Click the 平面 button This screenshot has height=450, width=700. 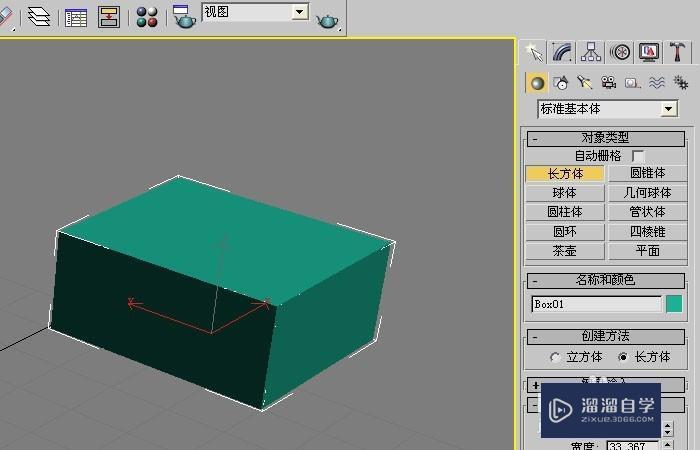(x=647, y=251)
